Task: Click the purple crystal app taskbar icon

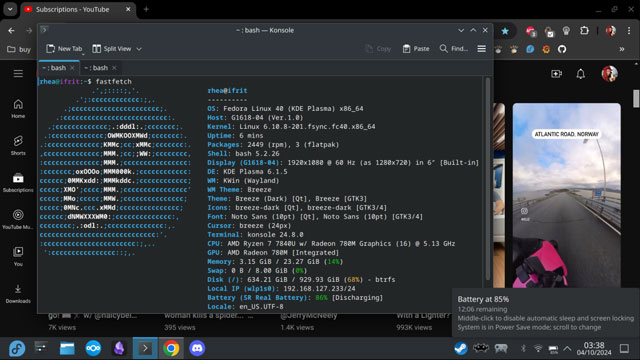Action: [x=119, y=349]
